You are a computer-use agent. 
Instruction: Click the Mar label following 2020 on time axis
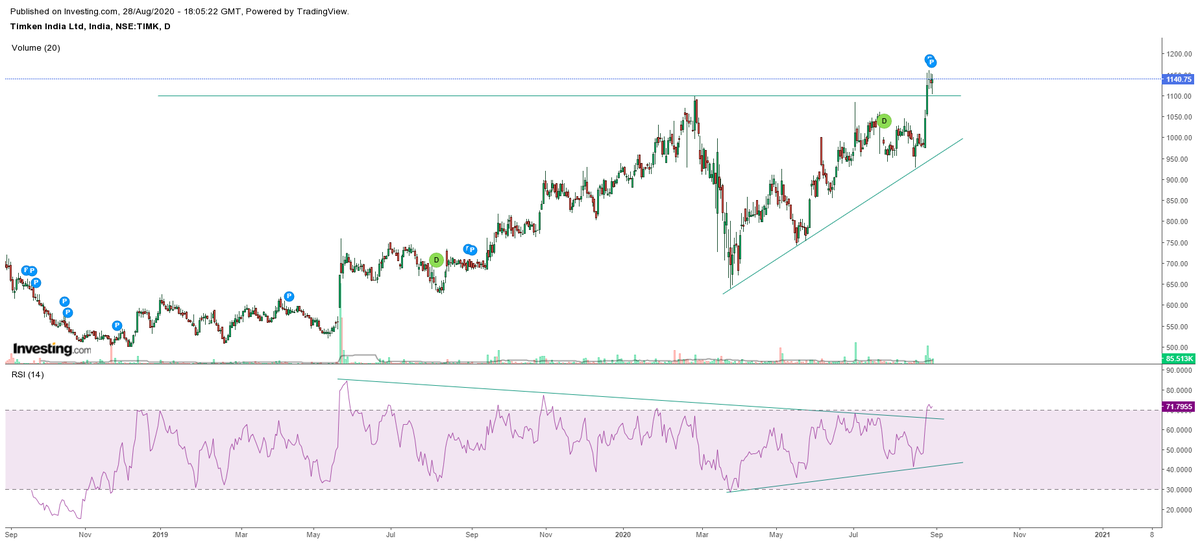coord(702,534)
